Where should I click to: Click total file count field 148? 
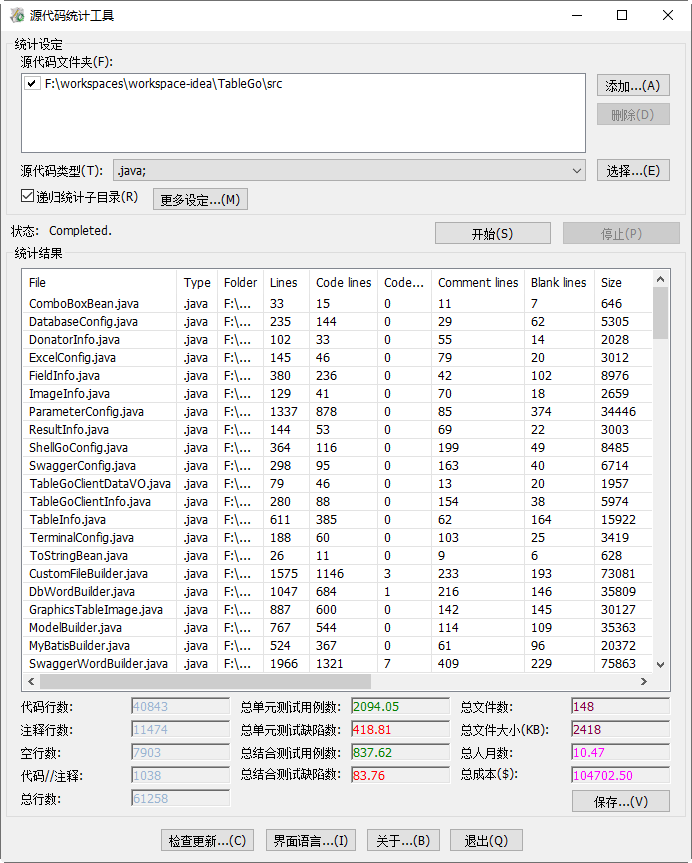pyautogui.click(x=621, y=706)
